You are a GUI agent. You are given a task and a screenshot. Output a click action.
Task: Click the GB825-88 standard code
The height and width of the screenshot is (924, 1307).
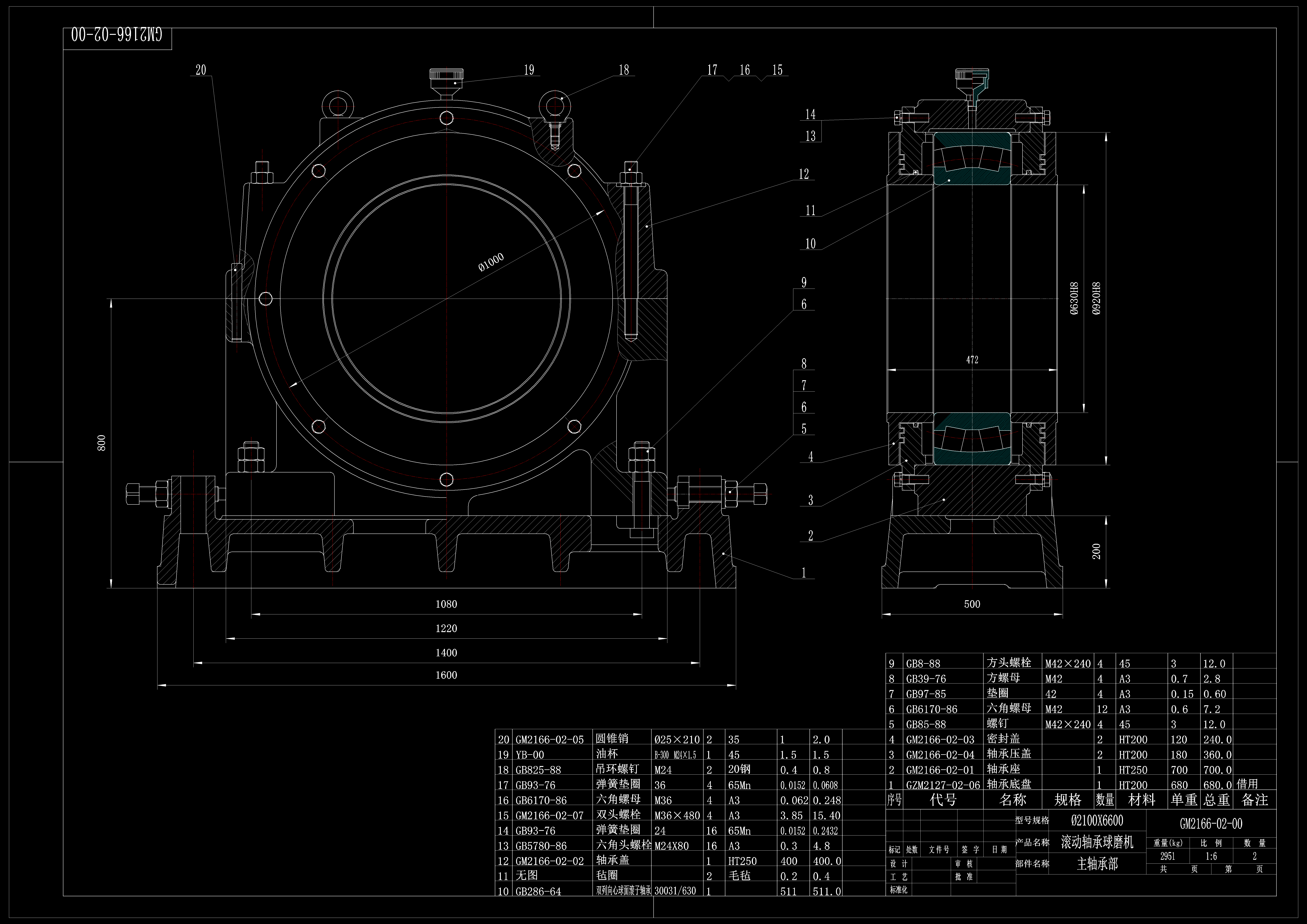[x=538, y=770]
